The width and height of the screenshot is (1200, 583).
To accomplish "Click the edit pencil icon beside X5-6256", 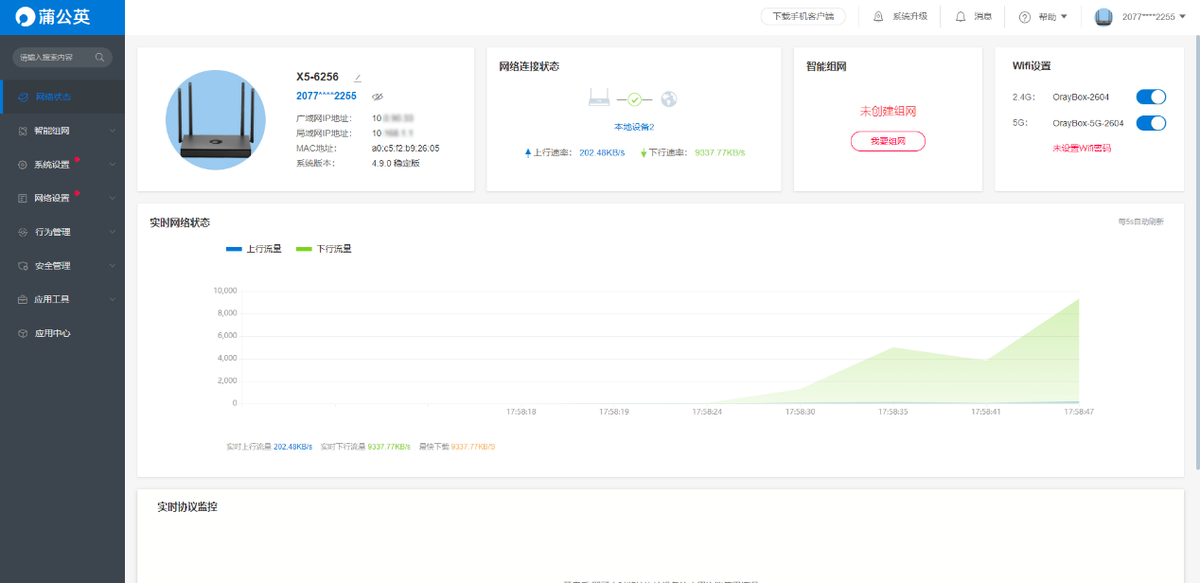I will click(x=358, y=78).
